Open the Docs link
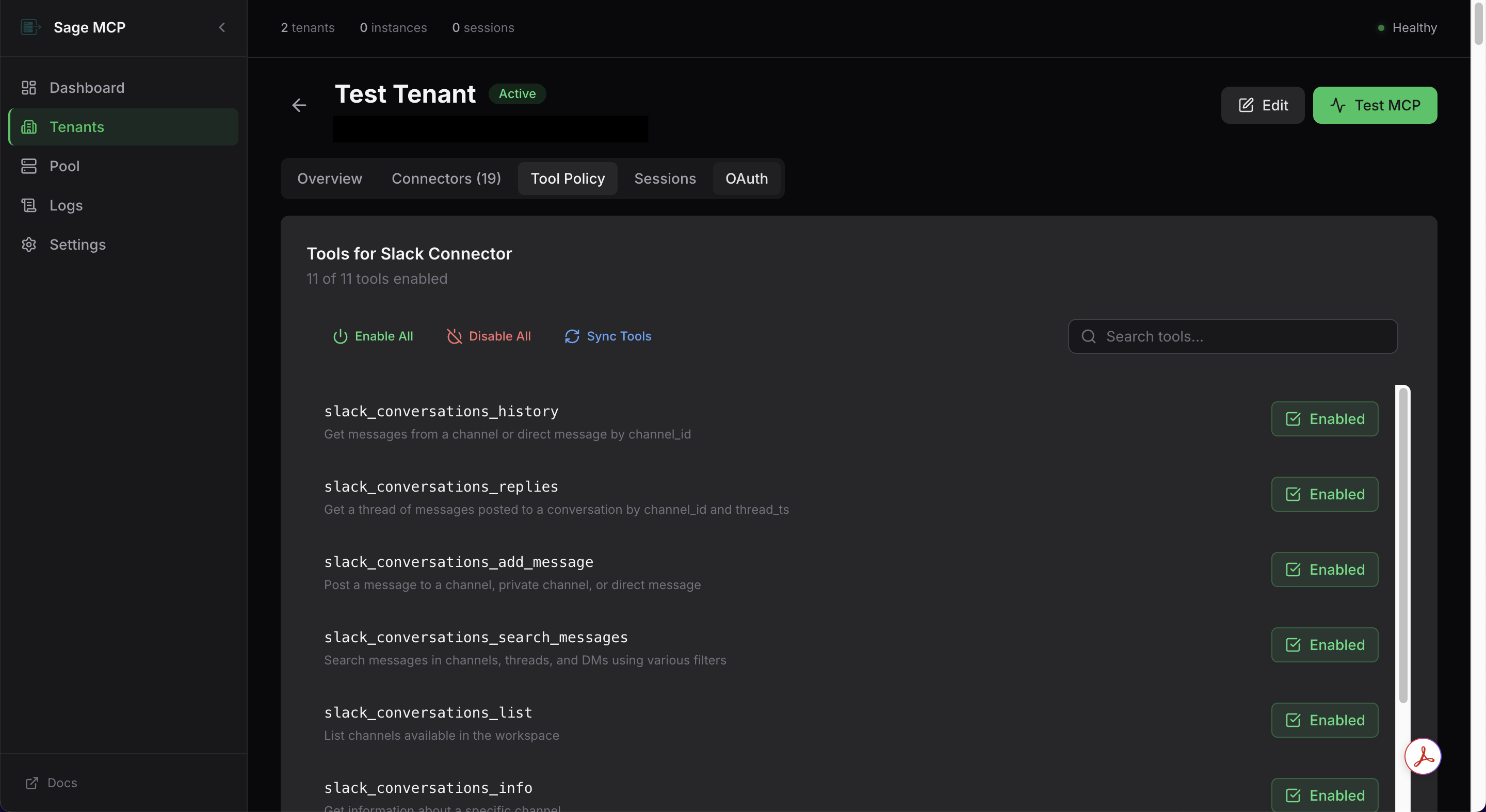The image size is (1486, 812). coord(52,783)
